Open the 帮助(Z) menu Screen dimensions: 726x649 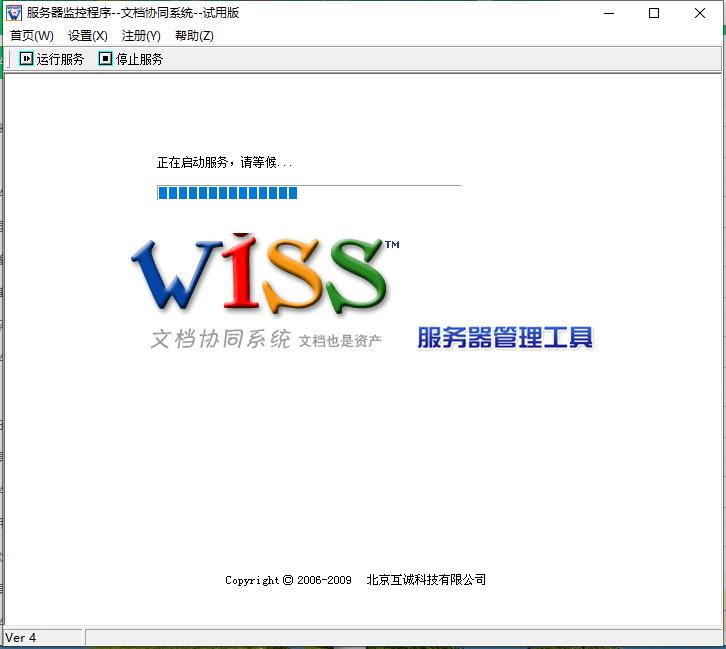[x=194, y=36]
